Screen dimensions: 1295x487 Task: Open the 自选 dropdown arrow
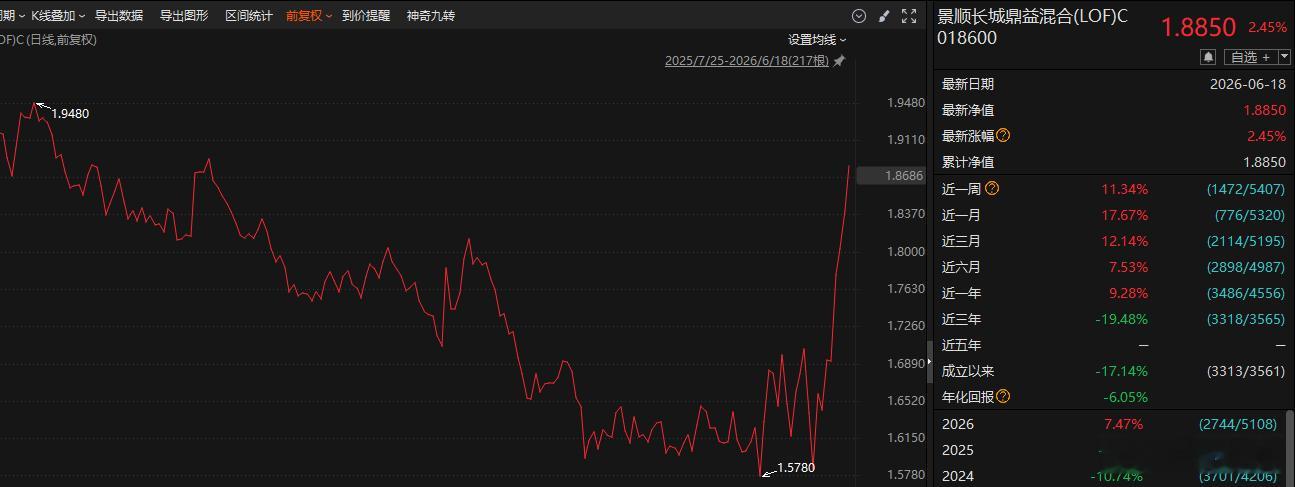1285,57
